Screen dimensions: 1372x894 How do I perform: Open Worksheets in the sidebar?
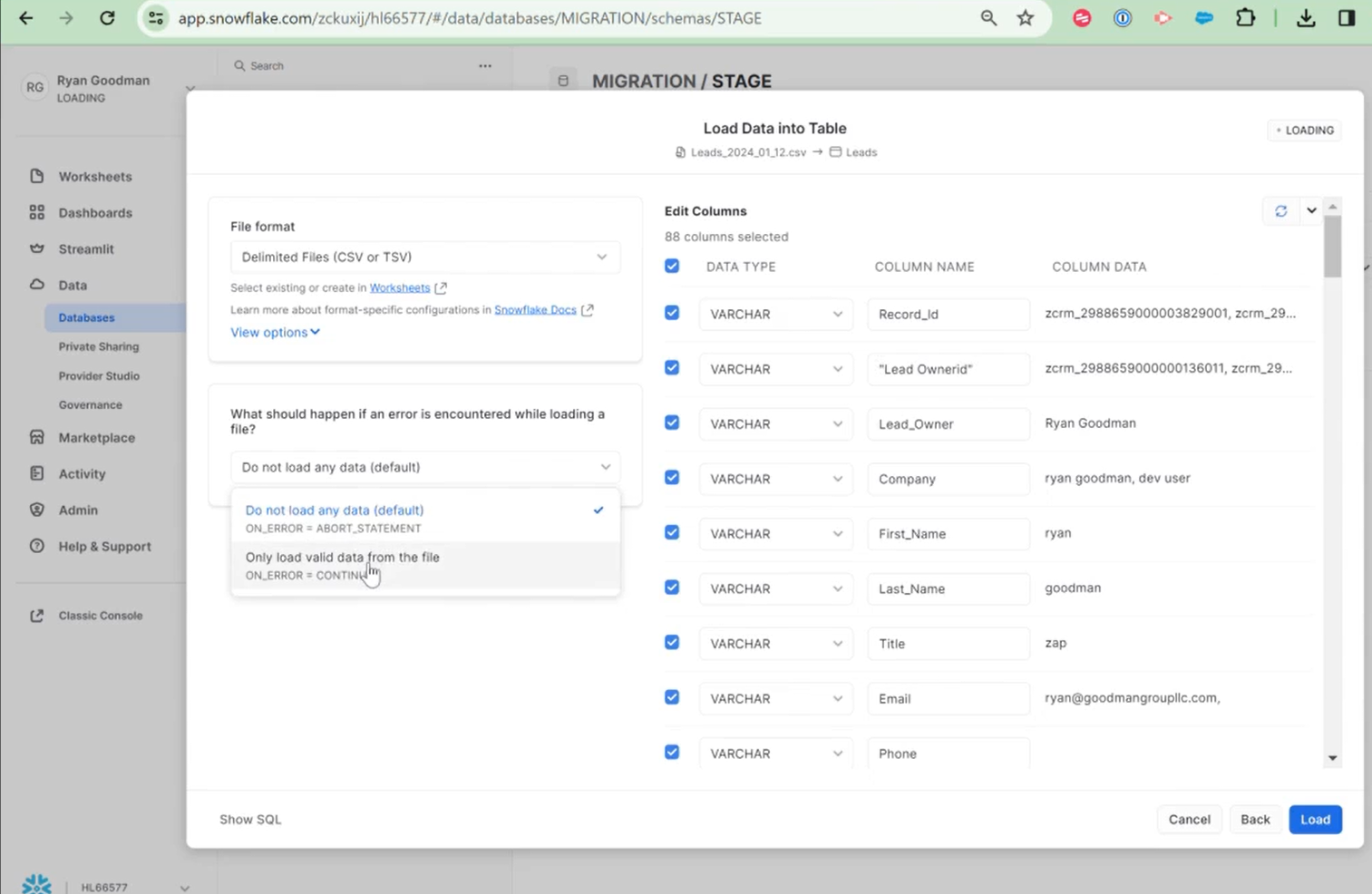tap(94, 177)
